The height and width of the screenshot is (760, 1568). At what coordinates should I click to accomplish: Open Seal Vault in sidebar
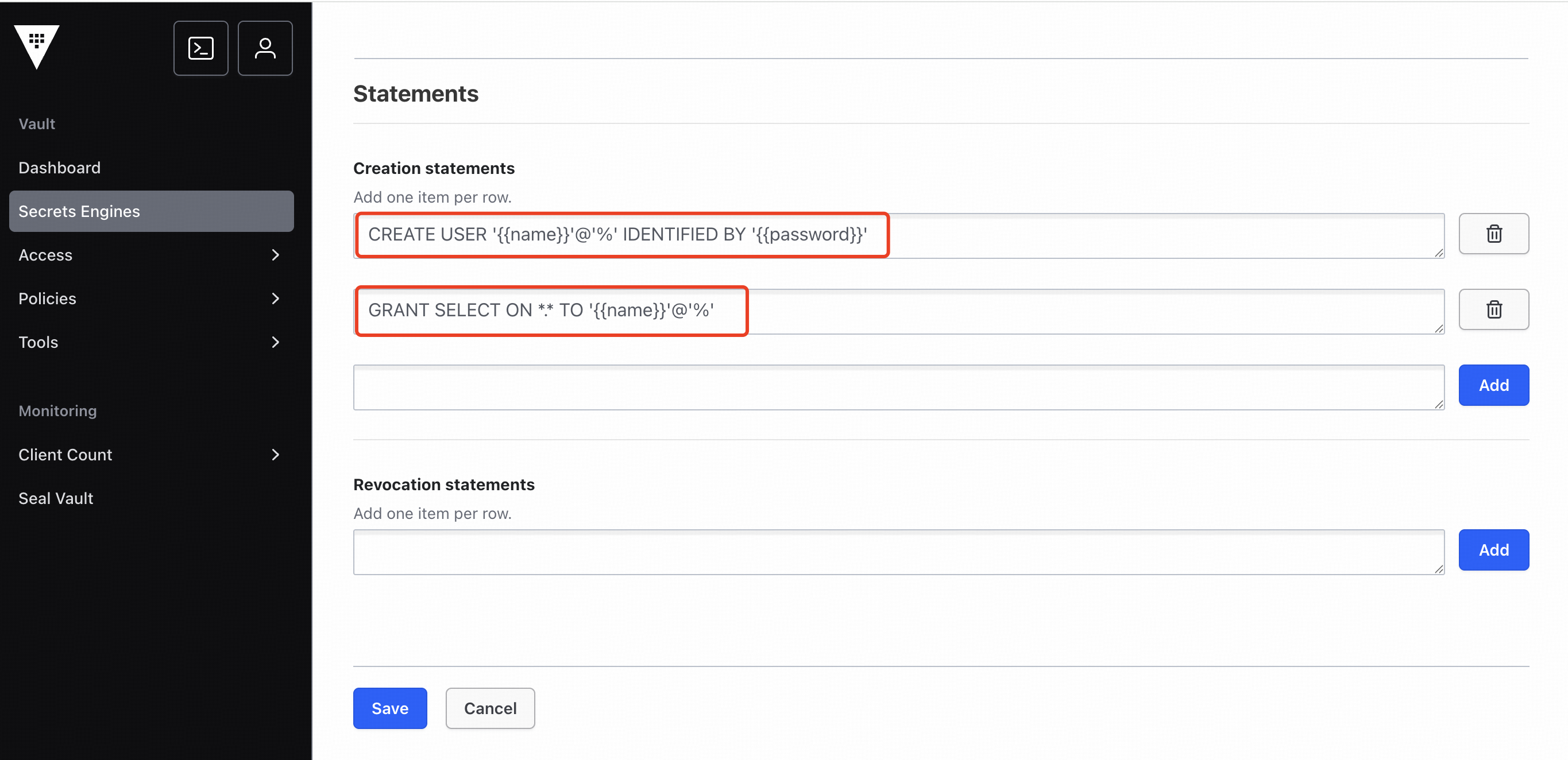pyautogui.click(x=56, y=498)
